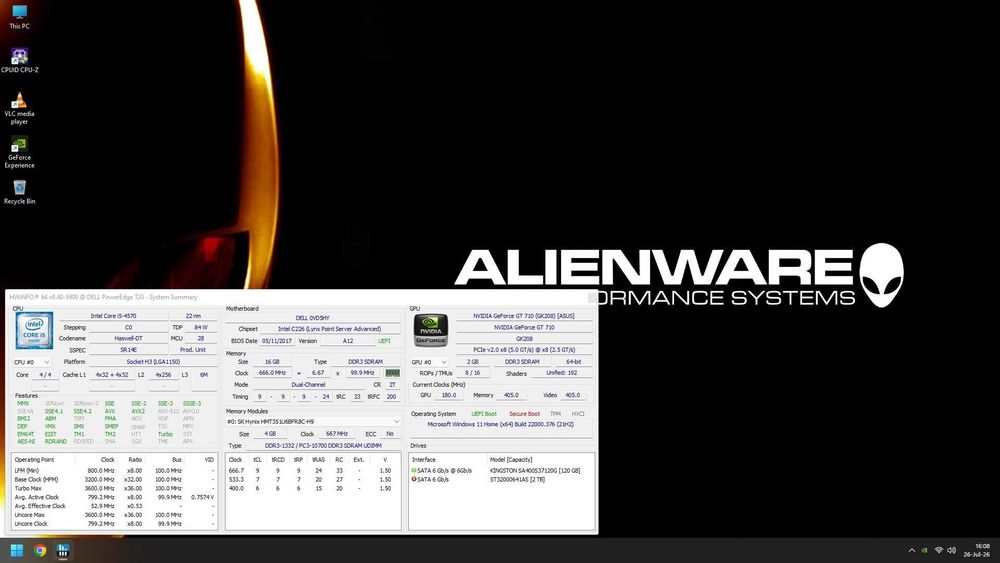Open the Recycle Bin desktop icon
Viewport: 1000px width, 563px height.
point(19,192)
